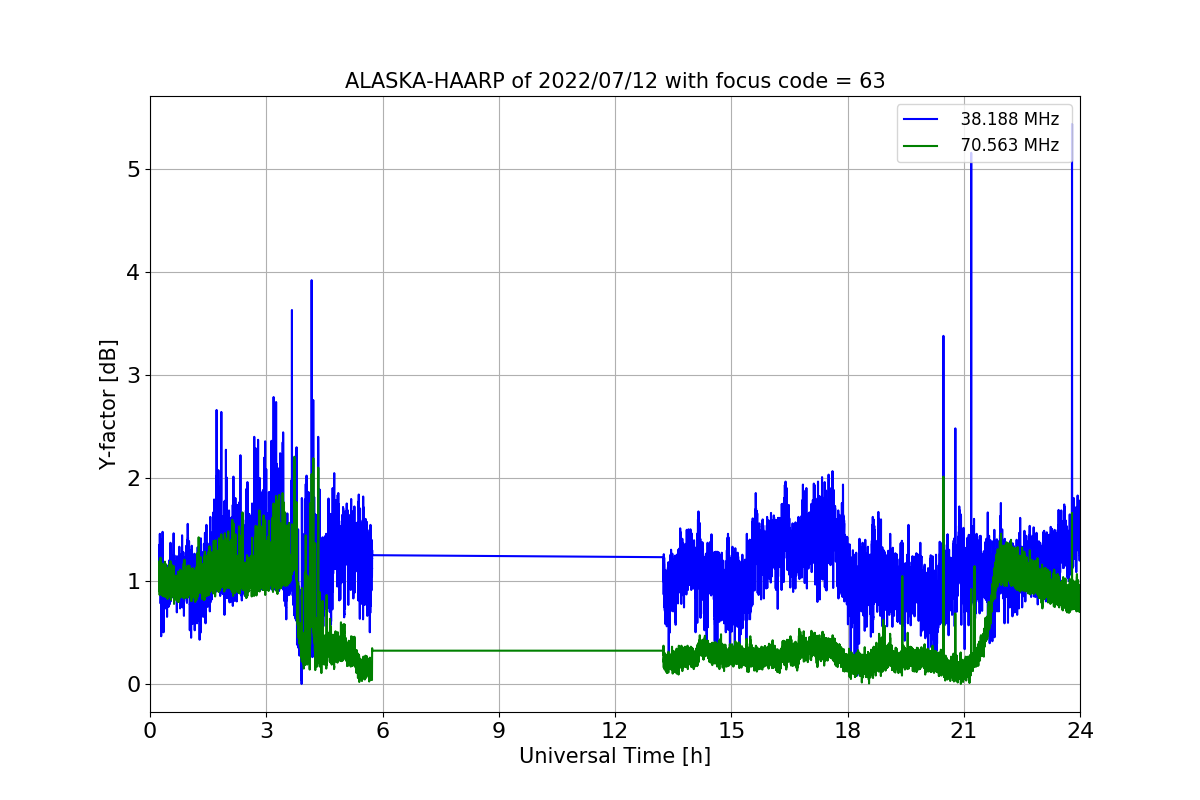Click the flat green line at 9 hours
This screenshot has width=1200, height=800.
point(499,650)
